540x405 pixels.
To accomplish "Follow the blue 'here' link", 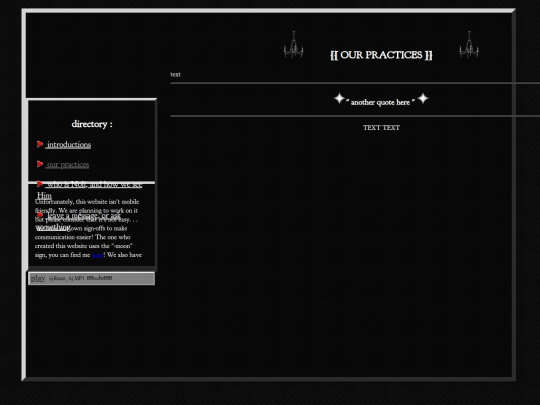I will (97, 255).
